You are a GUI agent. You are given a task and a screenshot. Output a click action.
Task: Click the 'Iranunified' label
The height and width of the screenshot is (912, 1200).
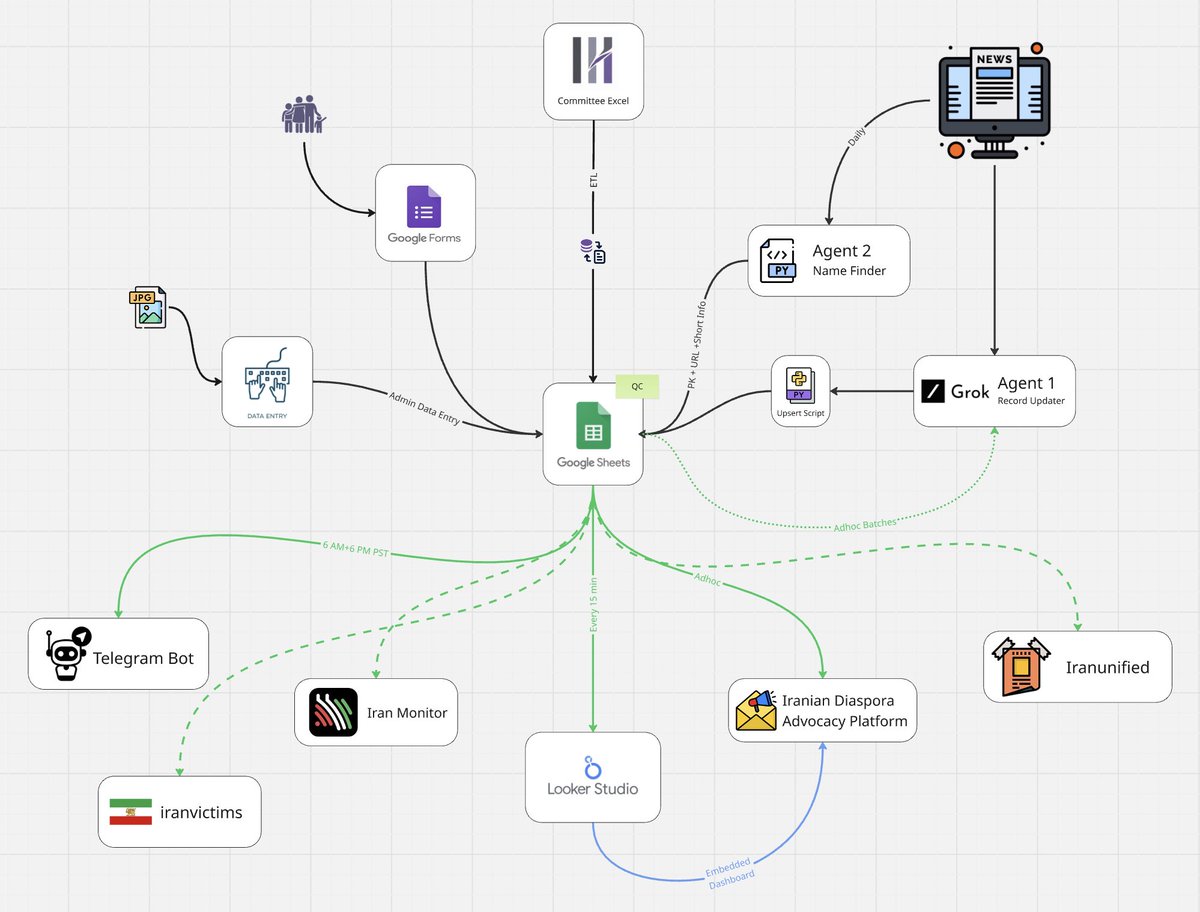click(x=1107, y=667)
